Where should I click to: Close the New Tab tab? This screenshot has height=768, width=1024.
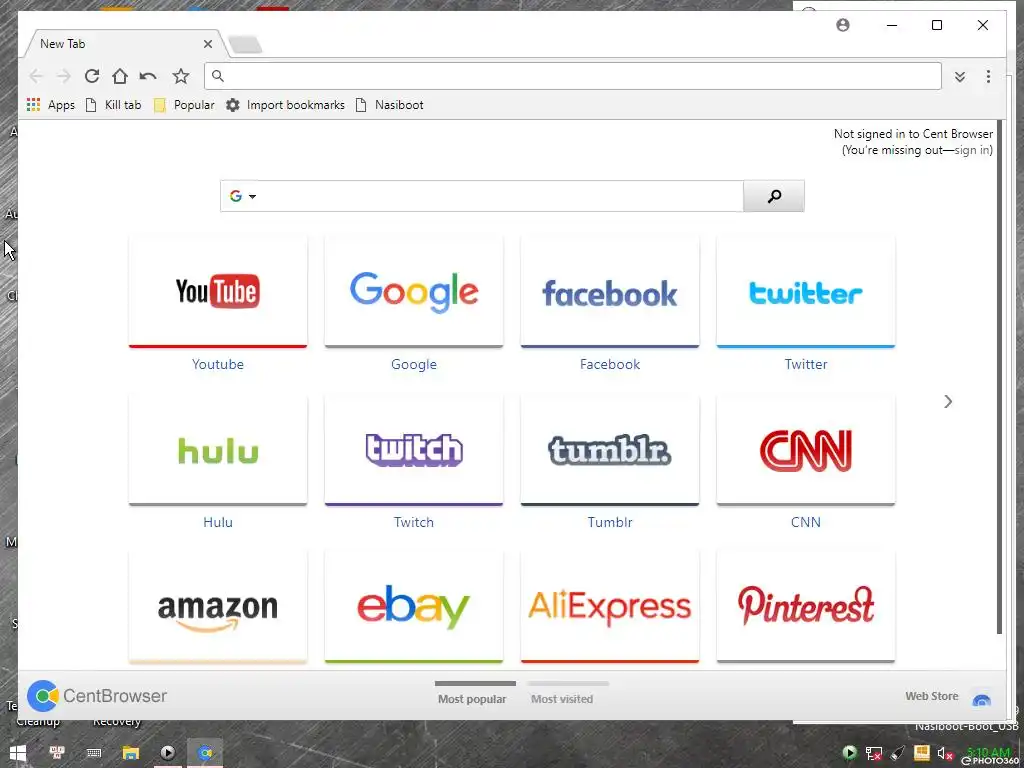[208, 44]
